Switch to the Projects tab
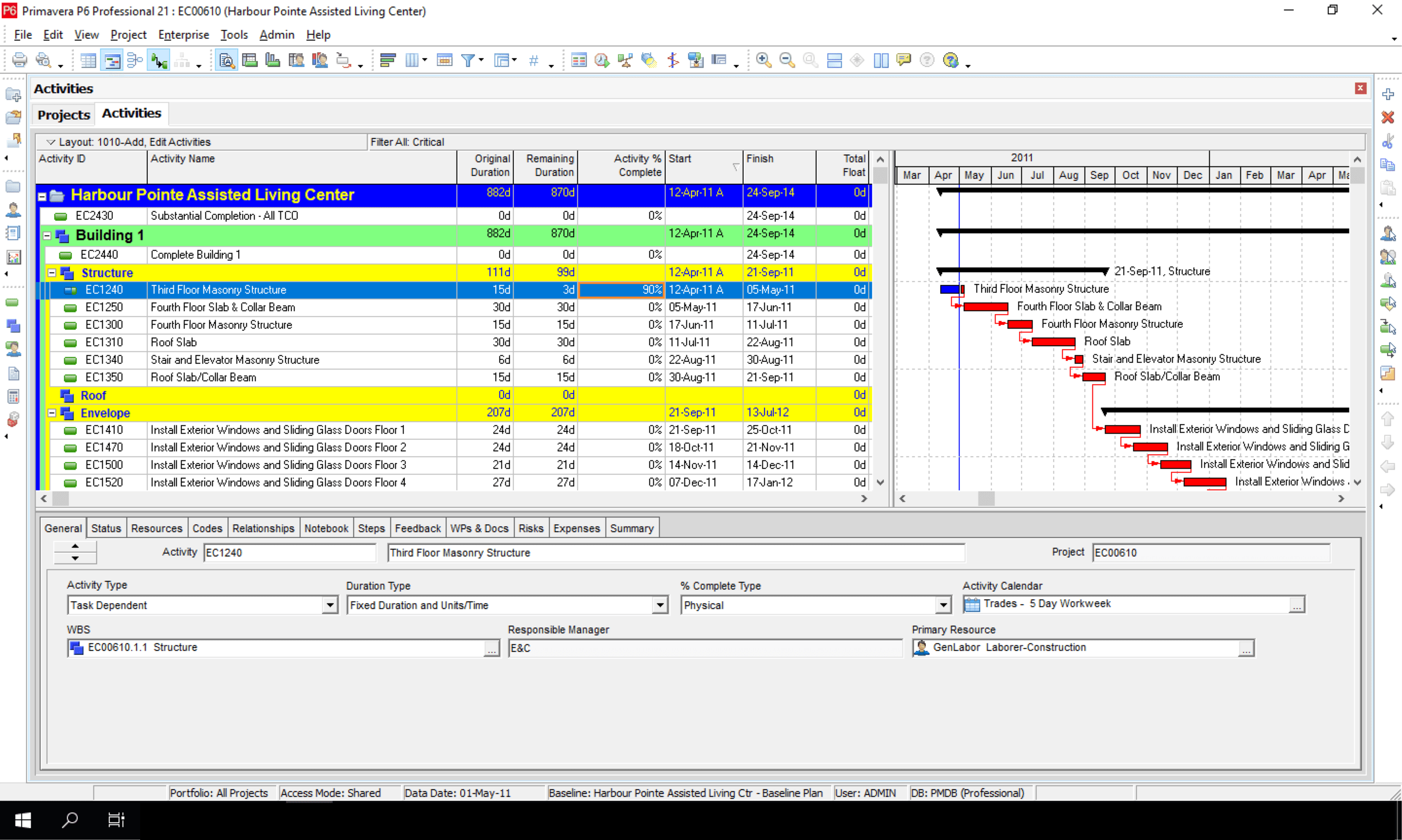 (x=63, y=115)
